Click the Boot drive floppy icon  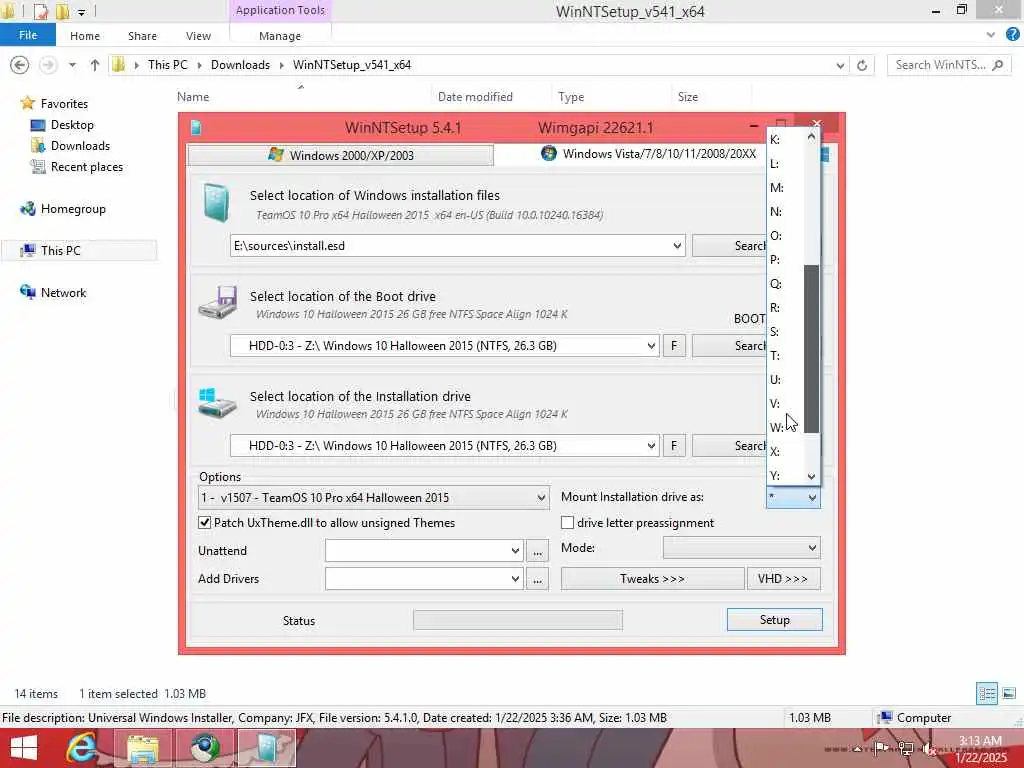218,302
